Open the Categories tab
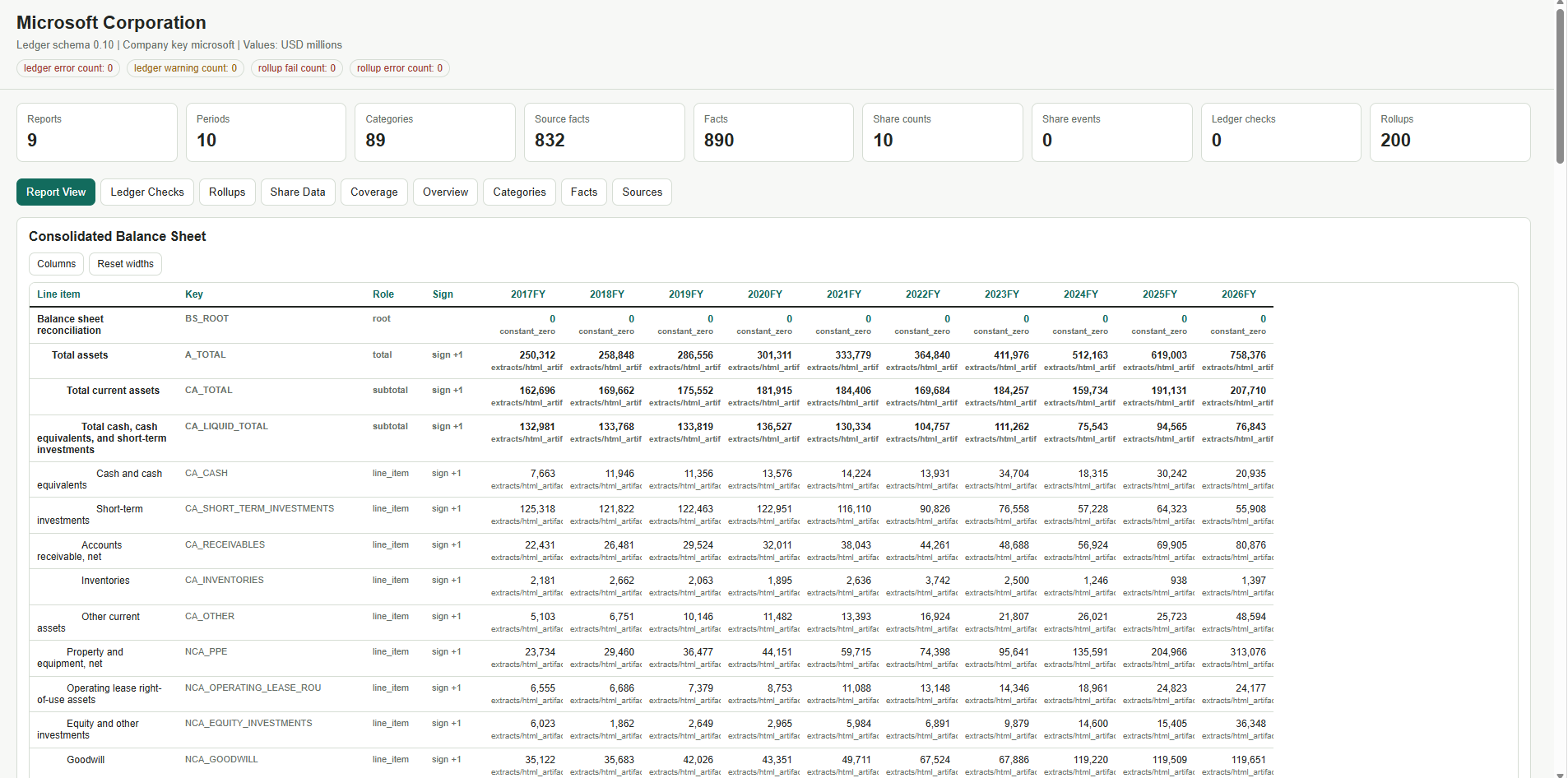Image resolution: width=1568 pixels, height=778 pixels. (x=519, y=192)
